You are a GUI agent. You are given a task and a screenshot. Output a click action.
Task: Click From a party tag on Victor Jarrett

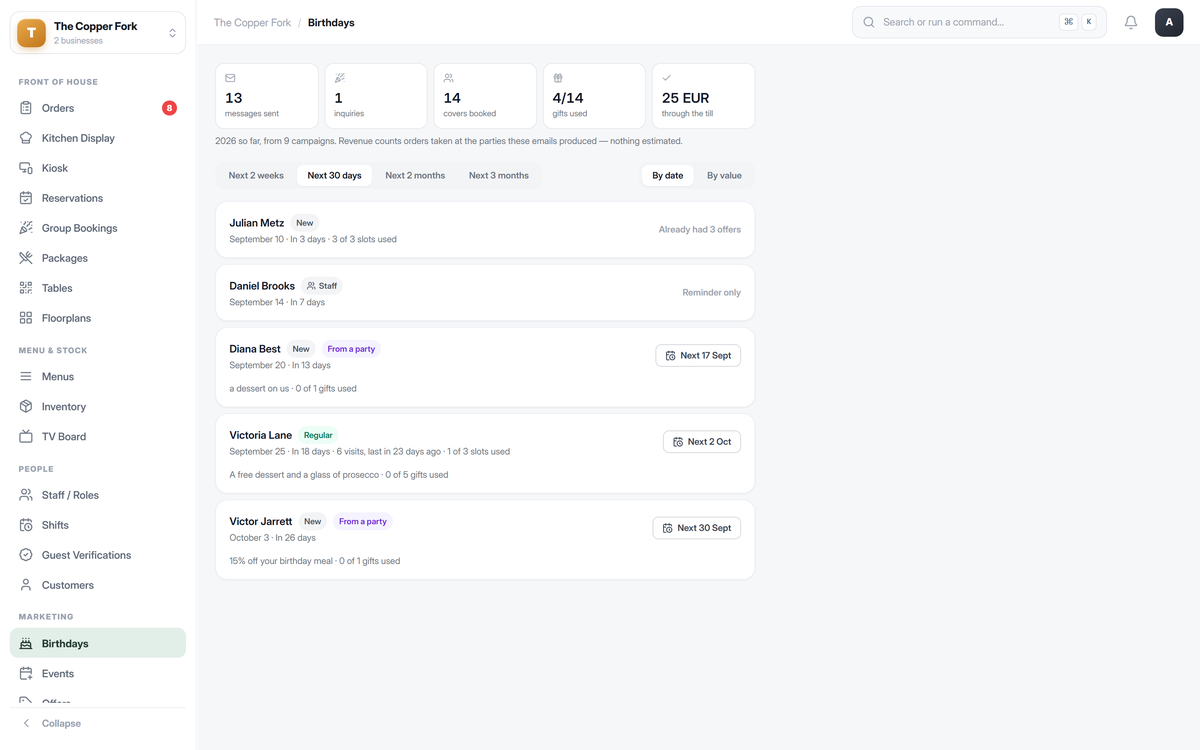362,521
